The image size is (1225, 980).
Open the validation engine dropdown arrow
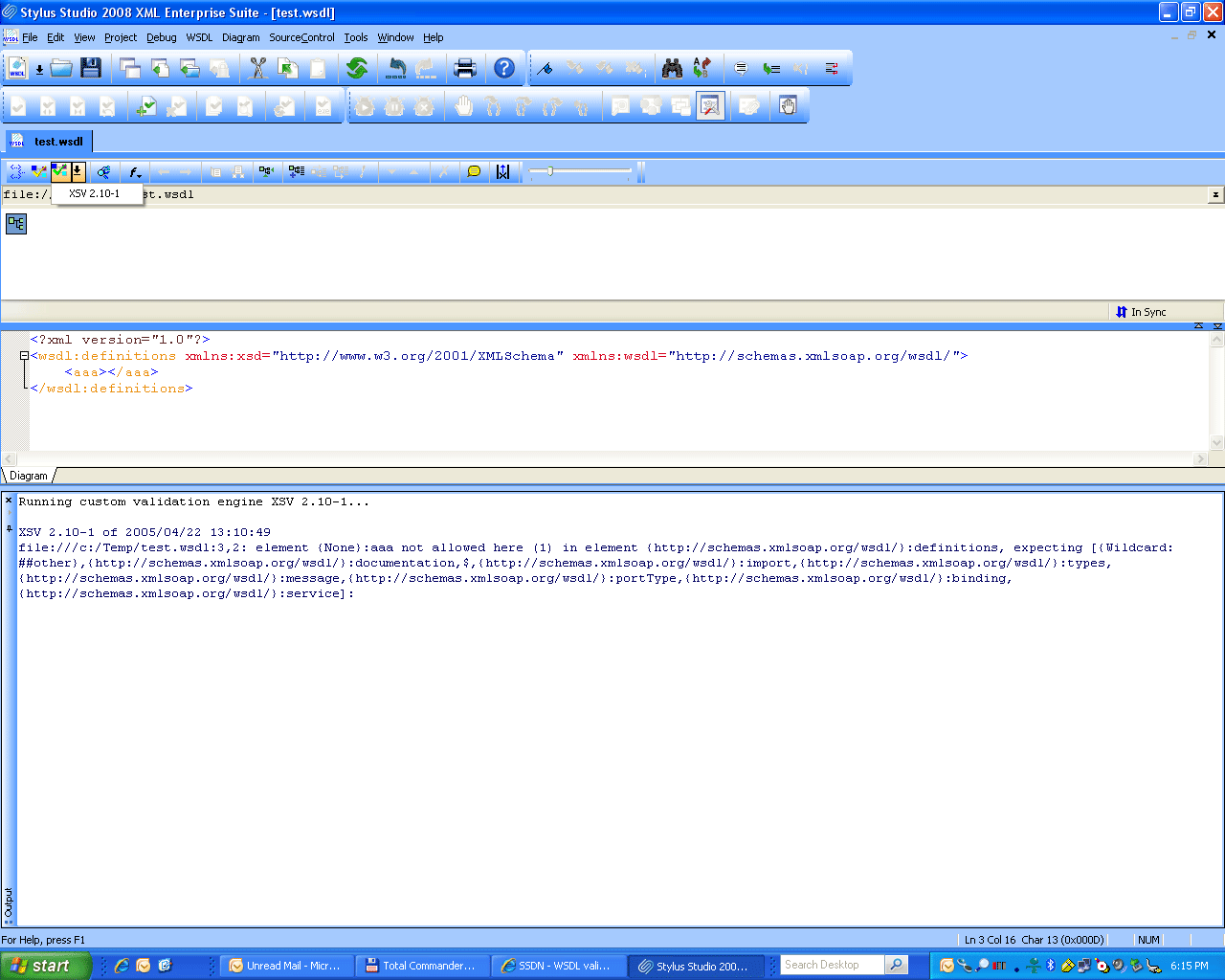click(78, 172)
